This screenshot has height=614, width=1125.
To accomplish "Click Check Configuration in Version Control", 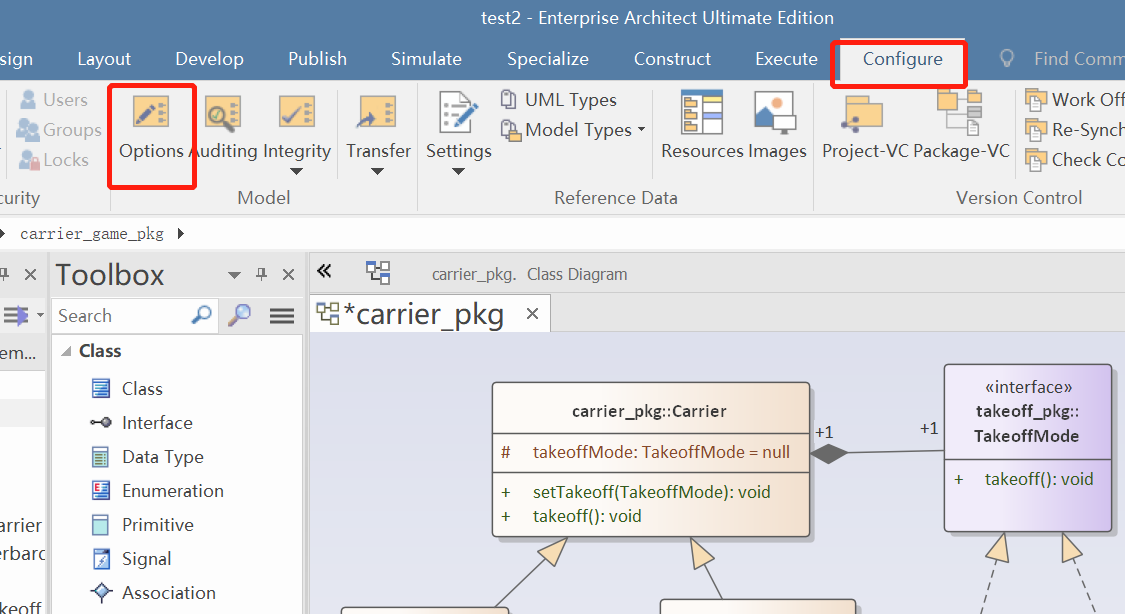I will coord(1074,160).
